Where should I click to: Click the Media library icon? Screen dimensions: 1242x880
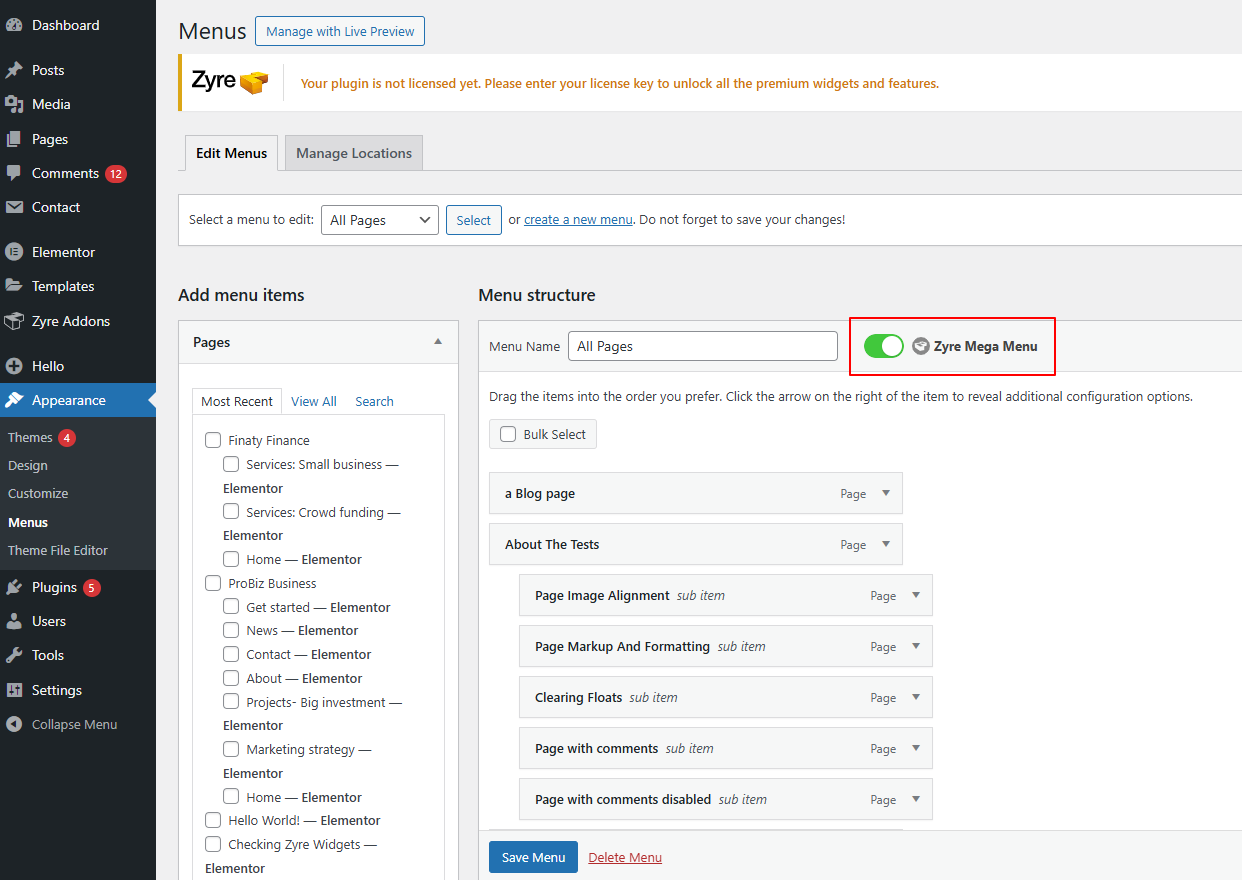pyautogui.click(x=14, y=104)
